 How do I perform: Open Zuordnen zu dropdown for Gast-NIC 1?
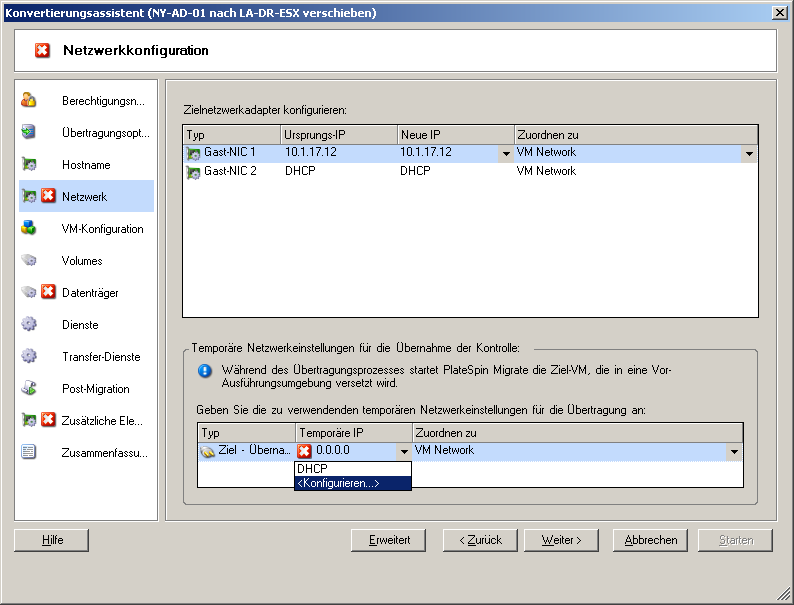(x=749, y=153)
